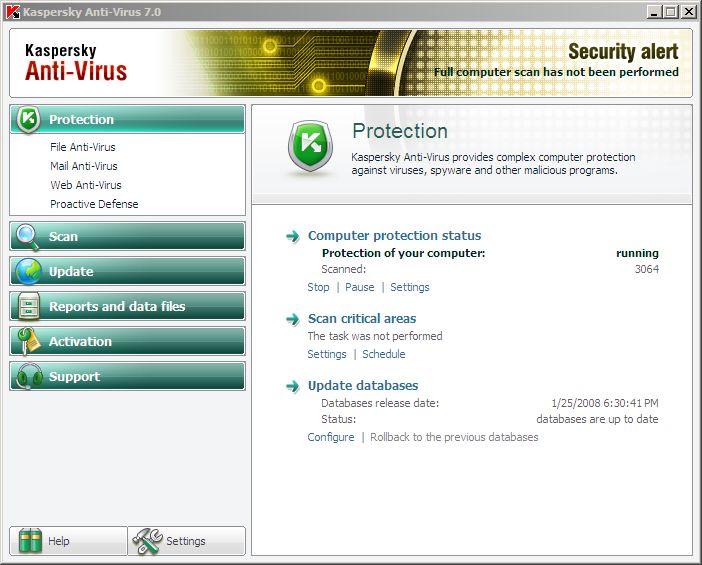The width and height of the screenshot is (702, 565).
Task: Go to Proactive Defense
Action: tap(94, 204)
